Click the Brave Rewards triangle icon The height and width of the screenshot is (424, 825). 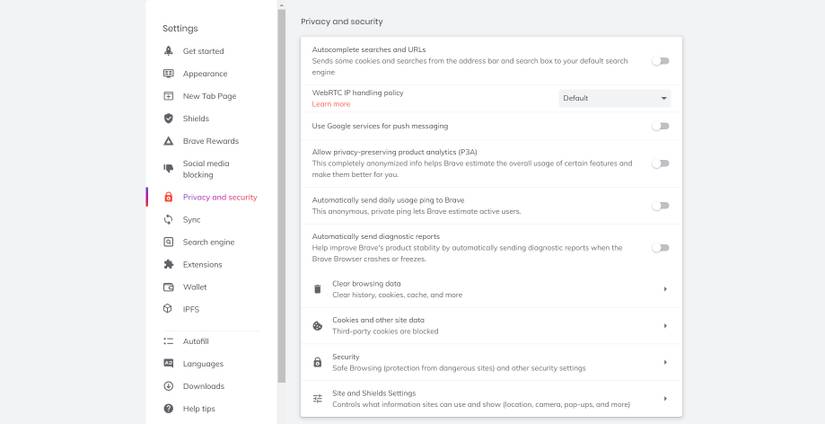pos(168,141)
